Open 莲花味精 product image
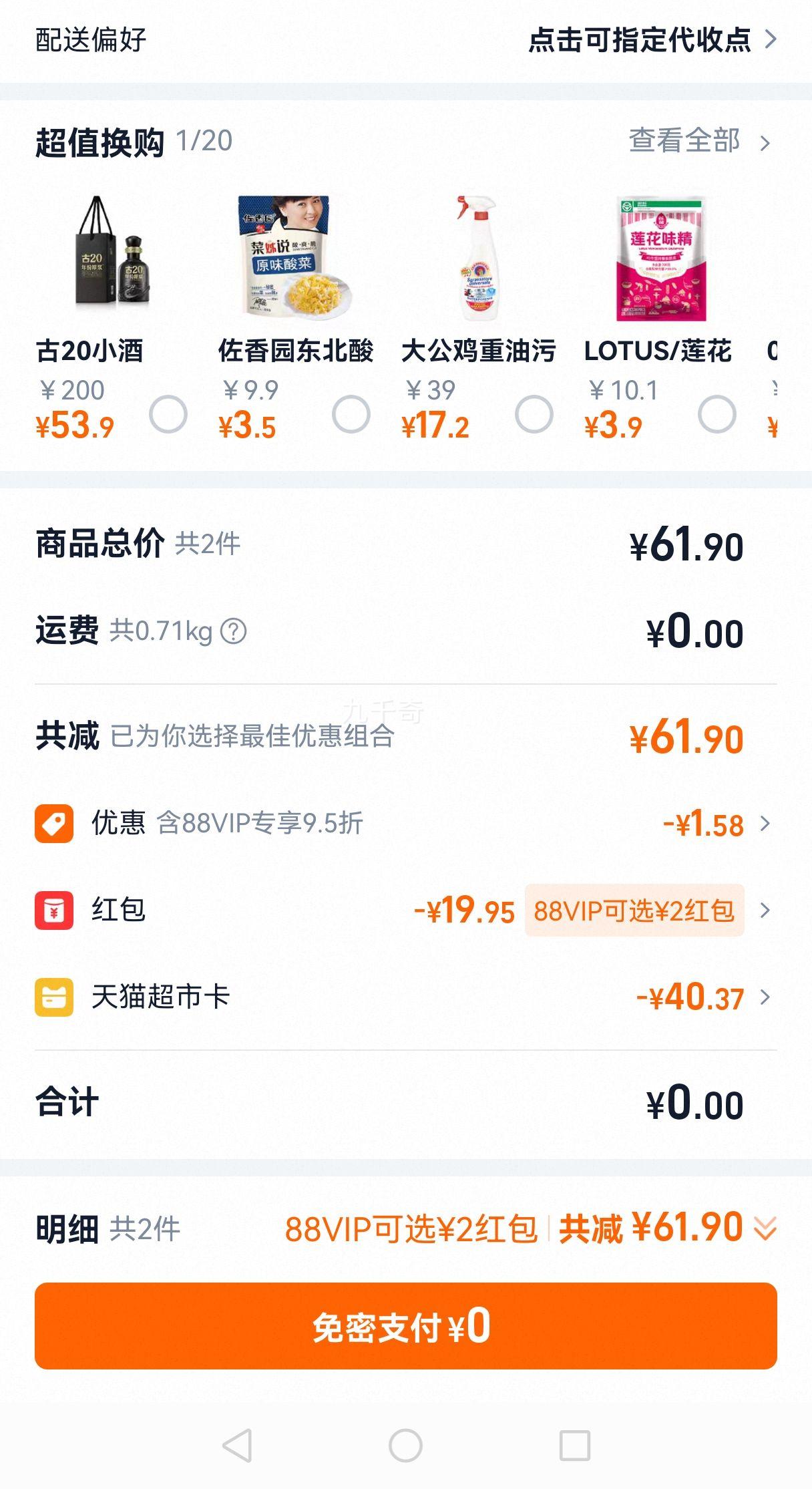812x1489 pixels. (661, 257)
